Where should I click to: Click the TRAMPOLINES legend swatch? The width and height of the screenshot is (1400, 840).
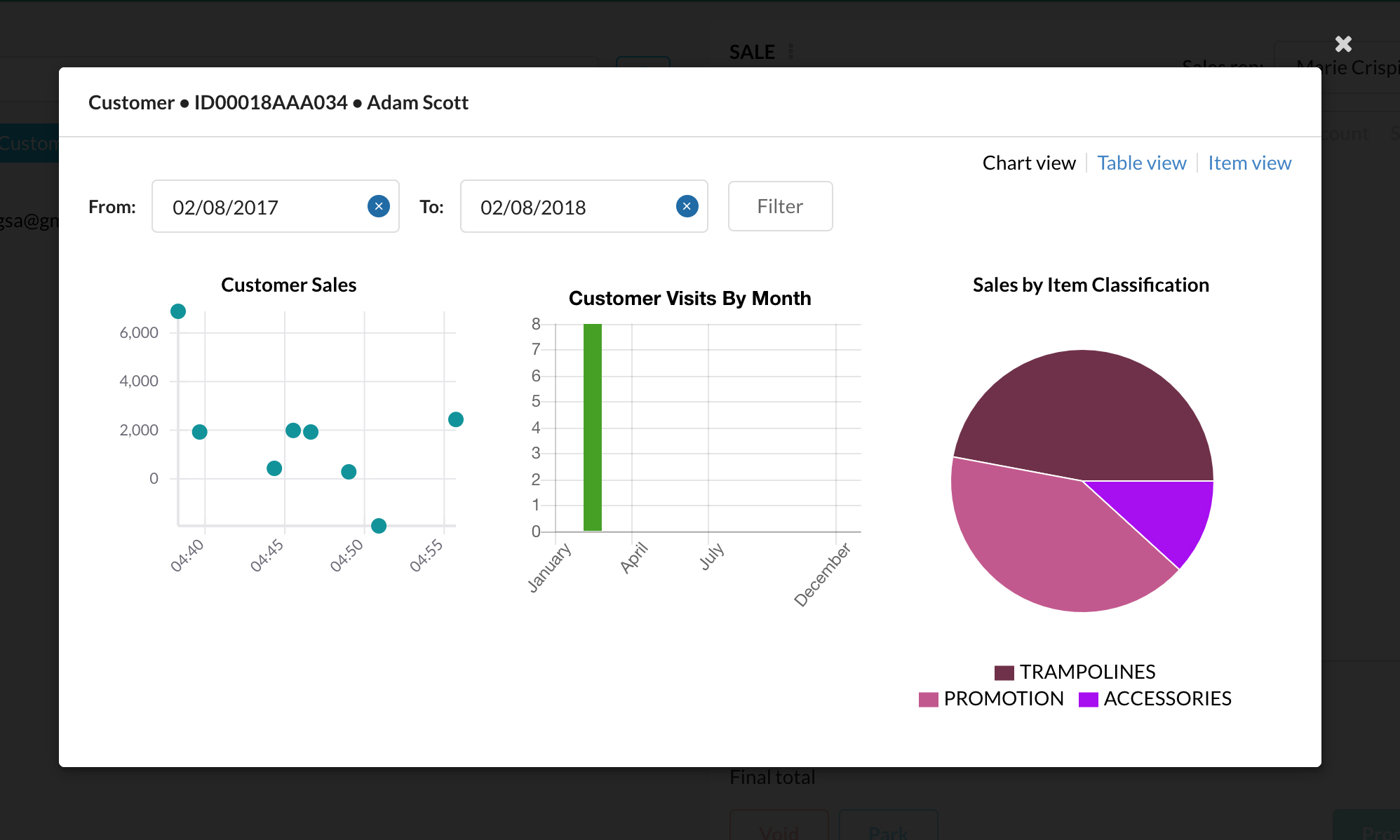[1004, 672]
